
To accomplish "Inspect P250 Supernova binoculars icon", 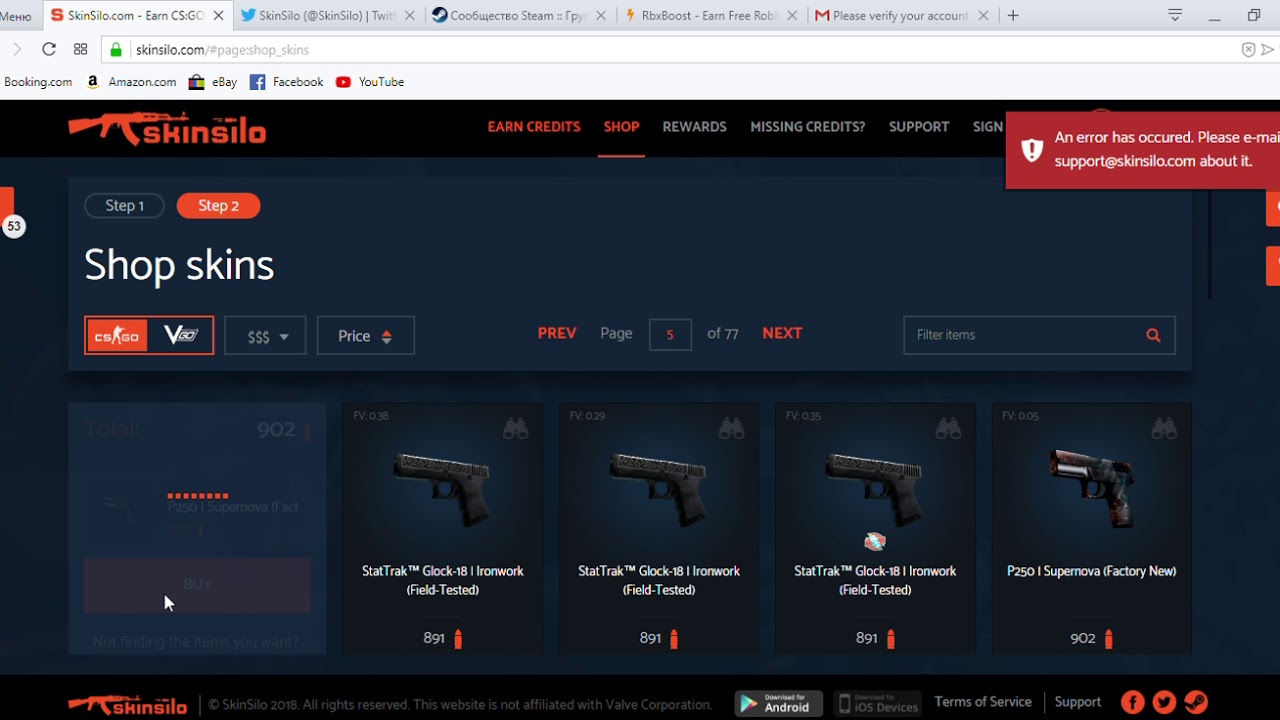I will (1164, 430).
